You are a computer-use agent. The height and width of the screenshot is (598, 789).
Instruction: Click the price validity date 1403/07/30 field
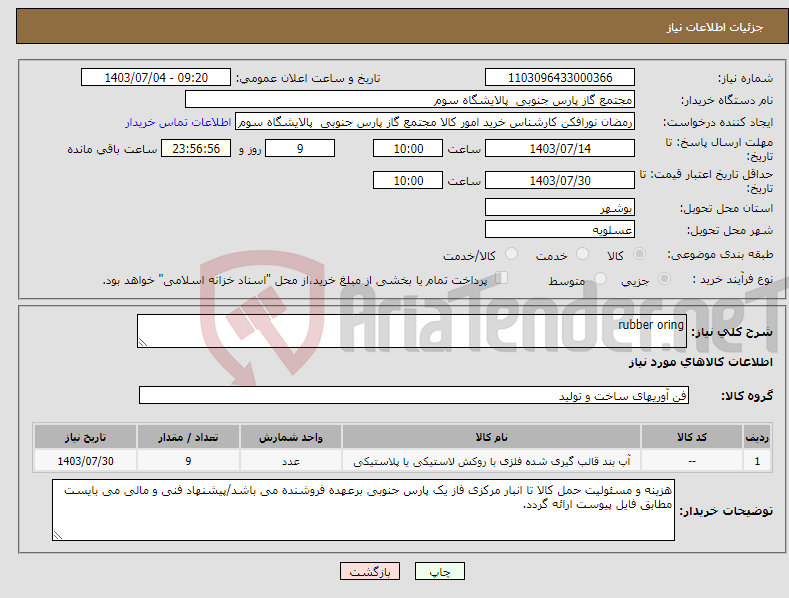pyautogui.click(x=560, y=180)
